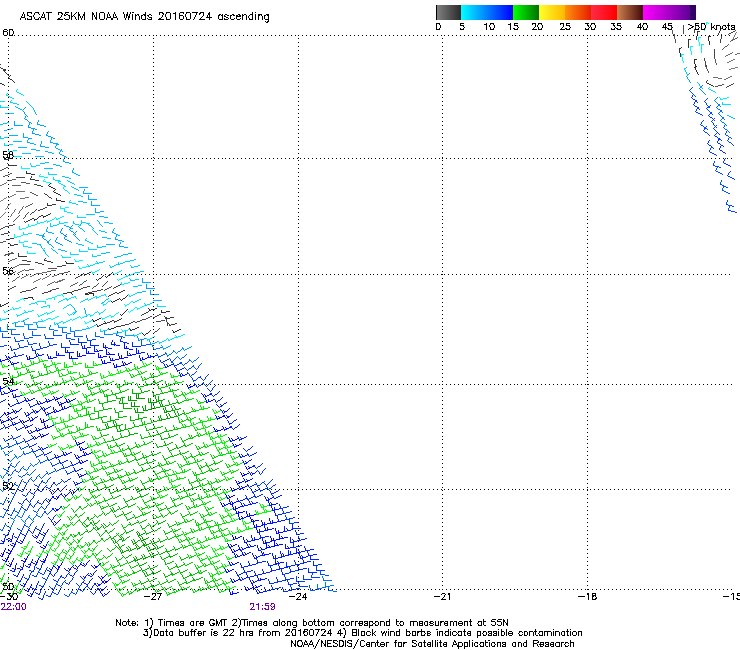Screen dimensions: 740x650
Task: Click the latitude label '58'
Action: [8, 155]
